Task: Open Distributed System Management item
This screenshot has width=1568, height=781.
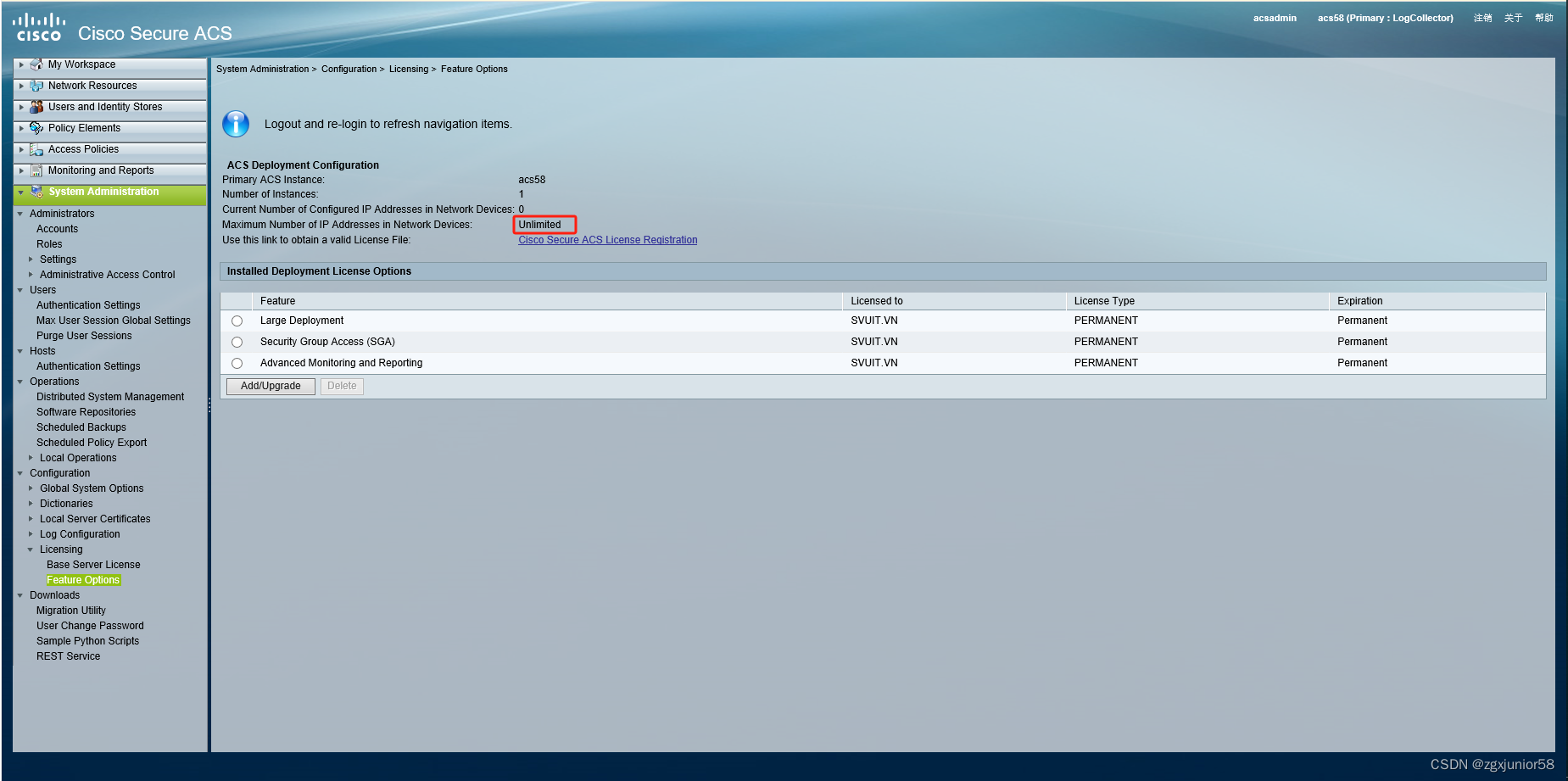Action: point(110,397)
